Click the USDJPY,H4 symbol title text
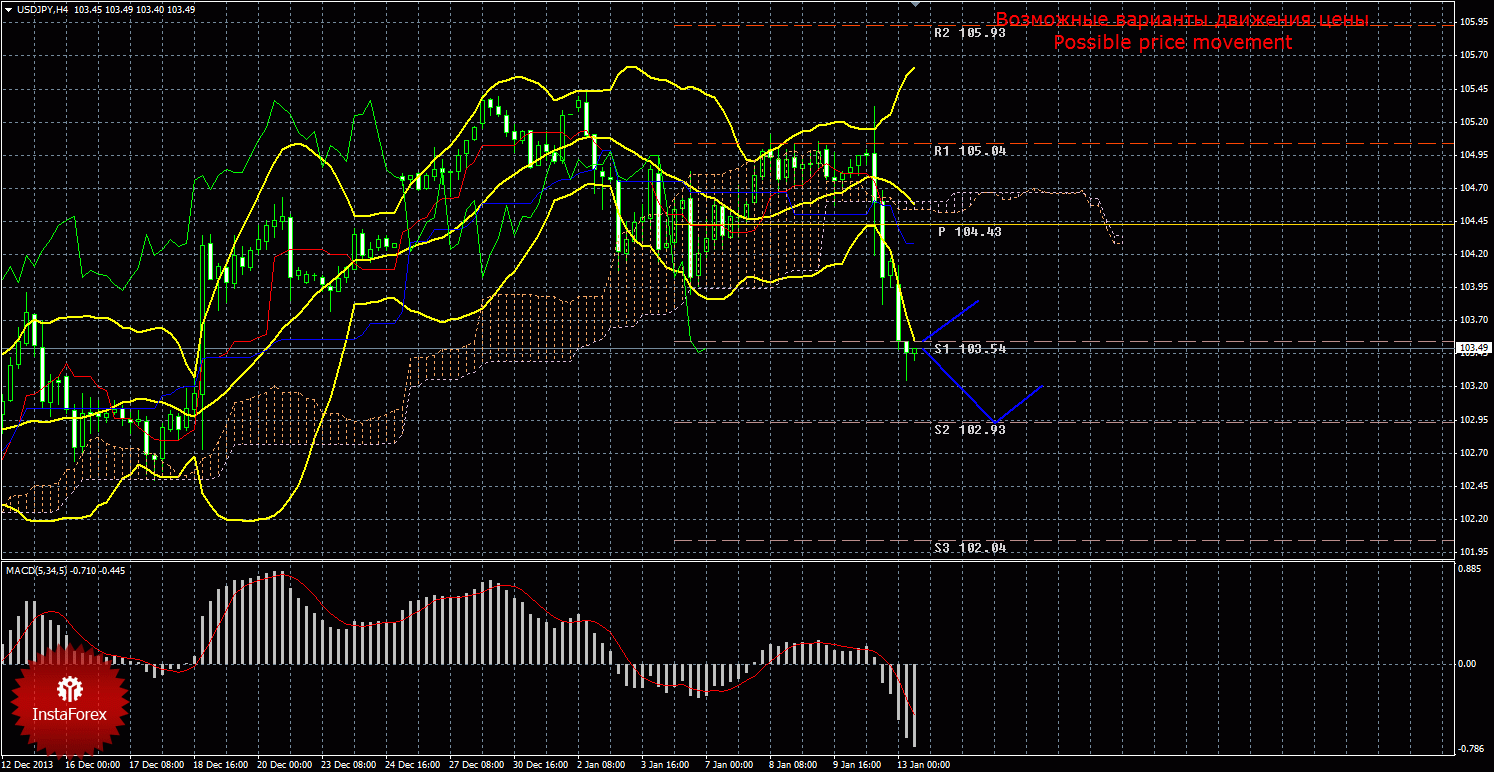Screen dimensions: 1494x772 41,9
